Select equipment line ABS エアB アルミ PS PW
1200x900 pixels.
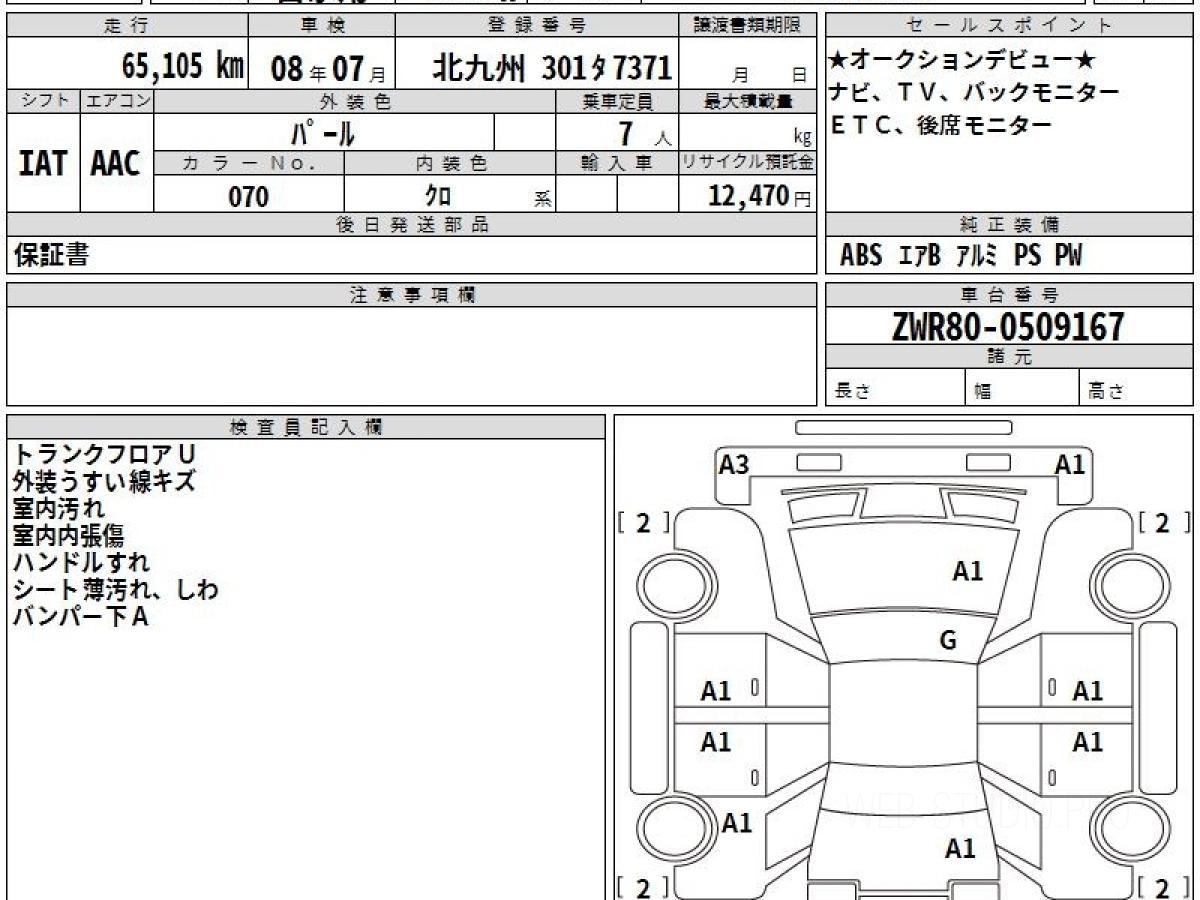(x=961, y=256)
